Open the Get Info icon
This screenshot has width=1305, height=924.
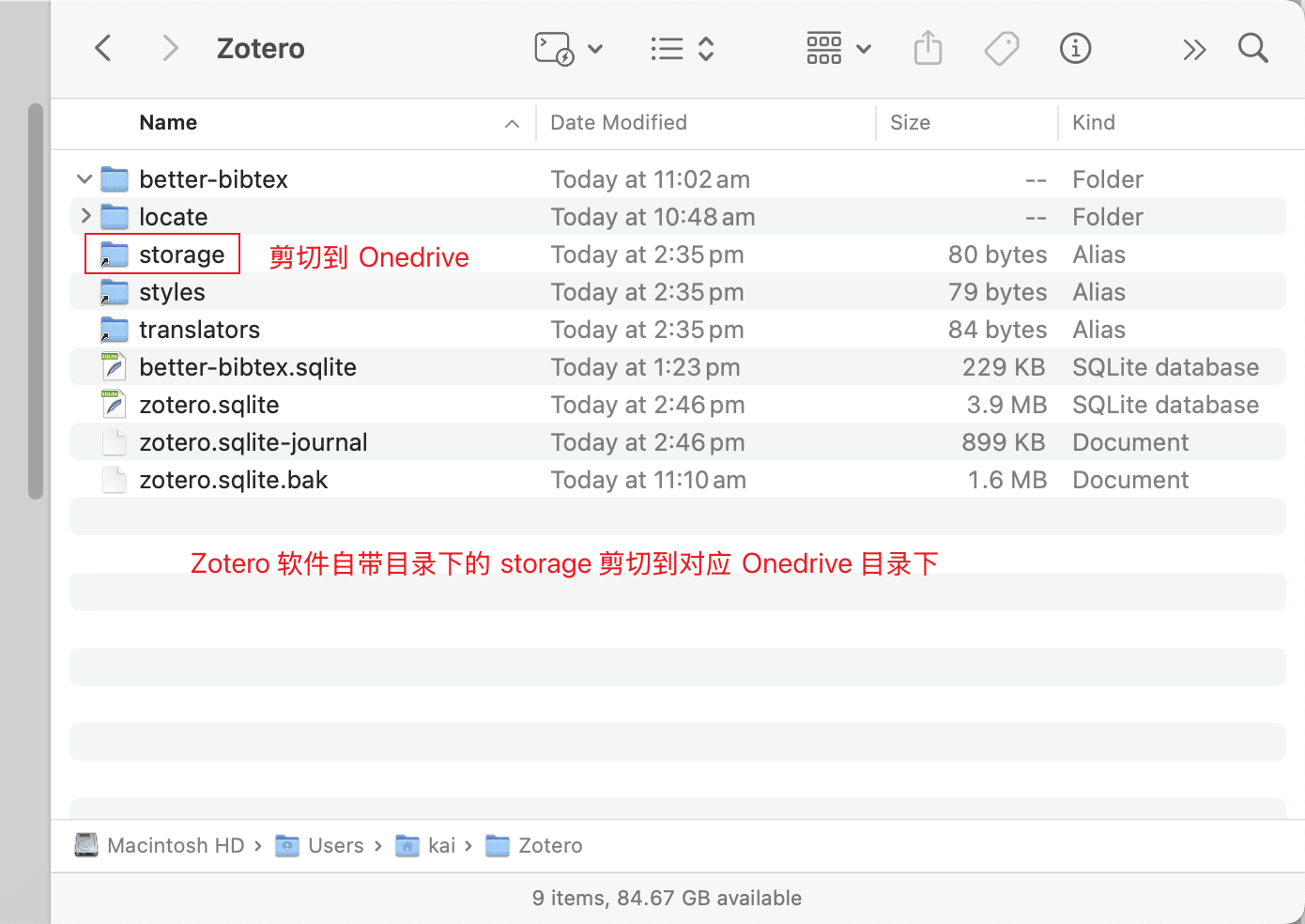(x=1075, y=49)
